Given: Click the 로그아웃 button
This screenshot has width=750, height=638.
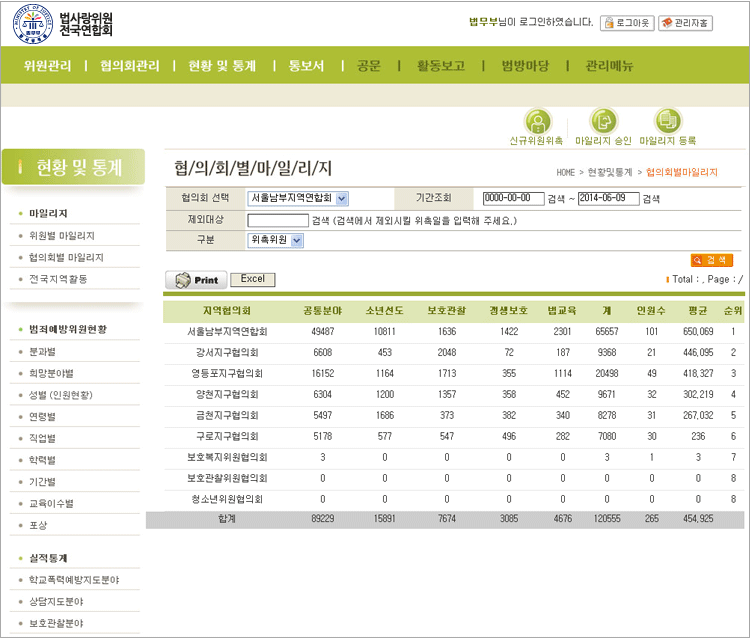Looking at the screenshot, I should pos(626,22).
